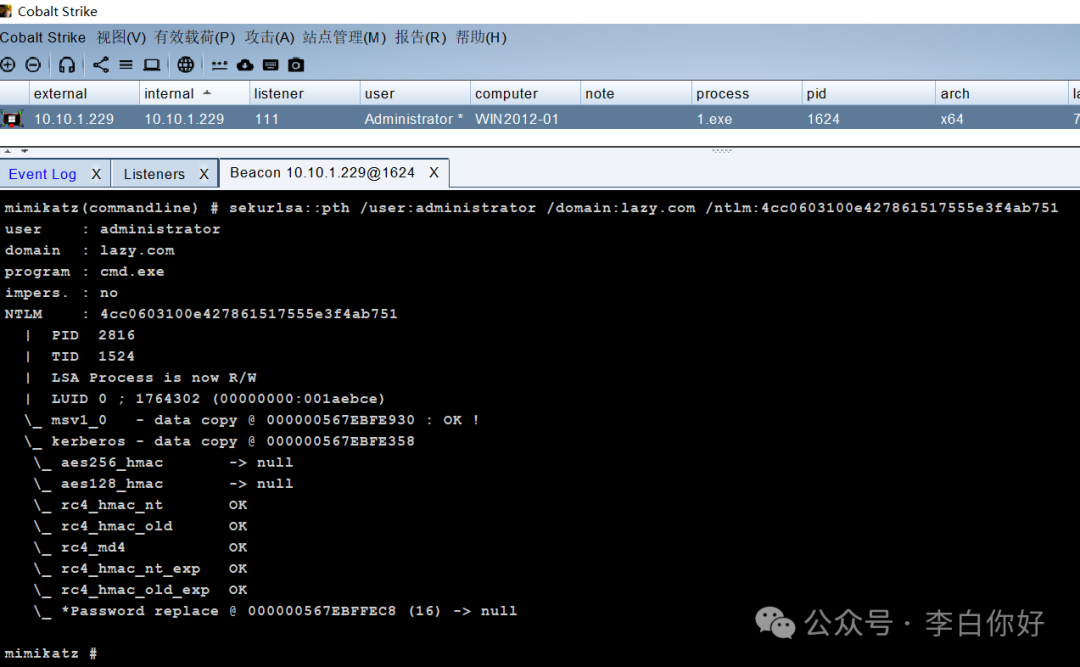Switch to session table view icon
Screen dimensions: 1080x667
pos(126,65)
